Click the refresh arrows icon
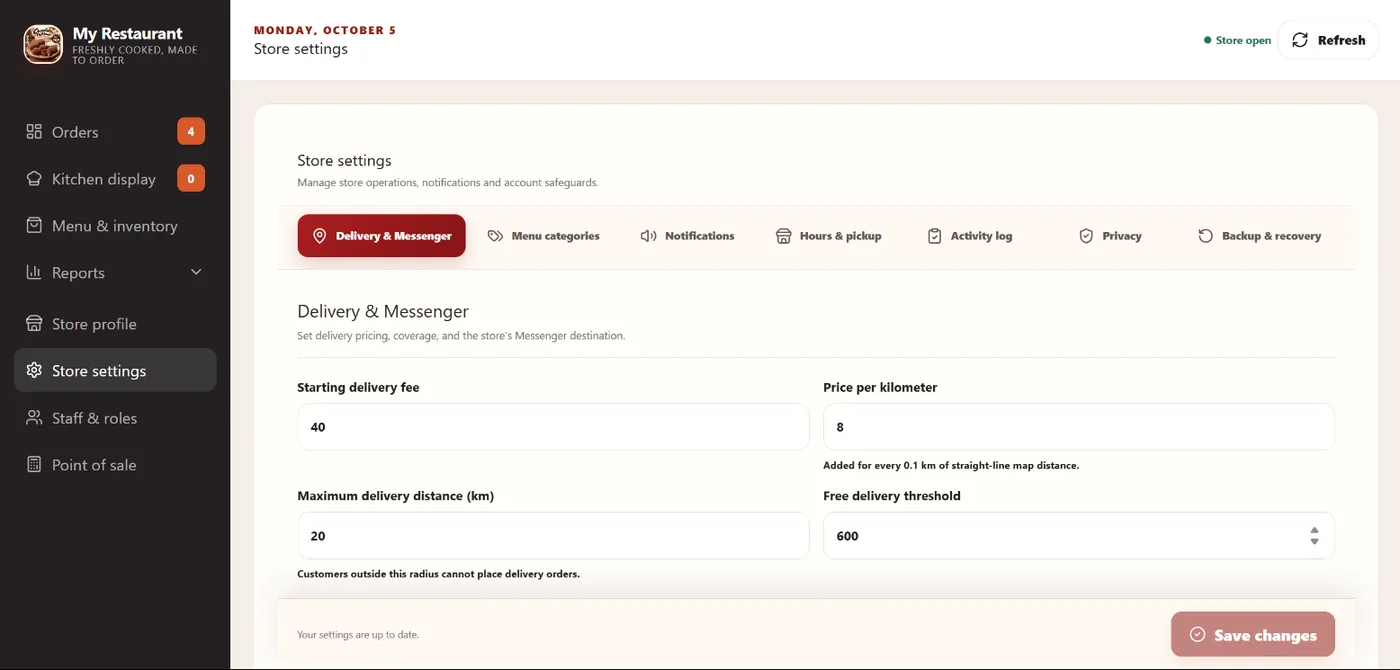This screenshot has height=670, width=1400. coord(1300,40)
